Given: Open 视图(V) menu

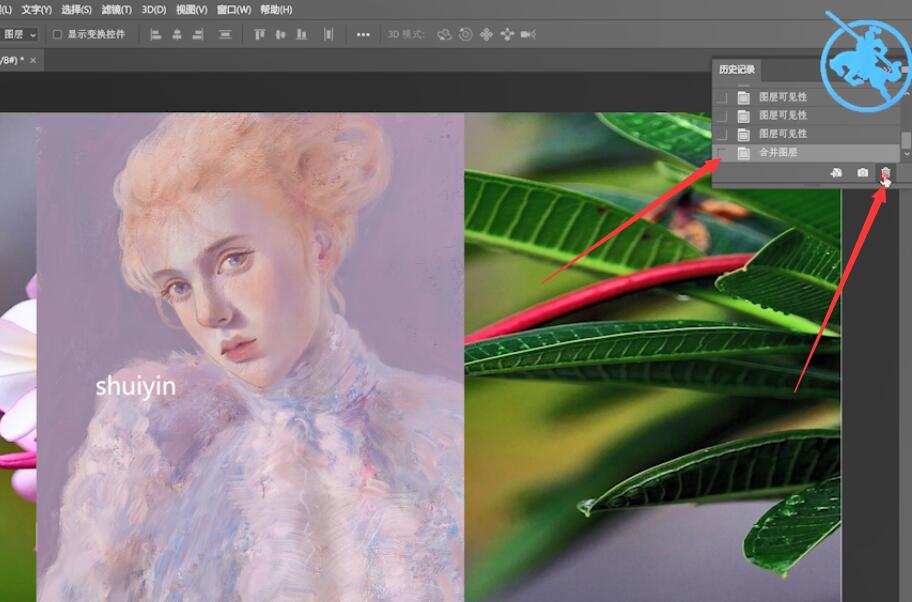Looking at the screenshot, I should click(x=191, y=10).
